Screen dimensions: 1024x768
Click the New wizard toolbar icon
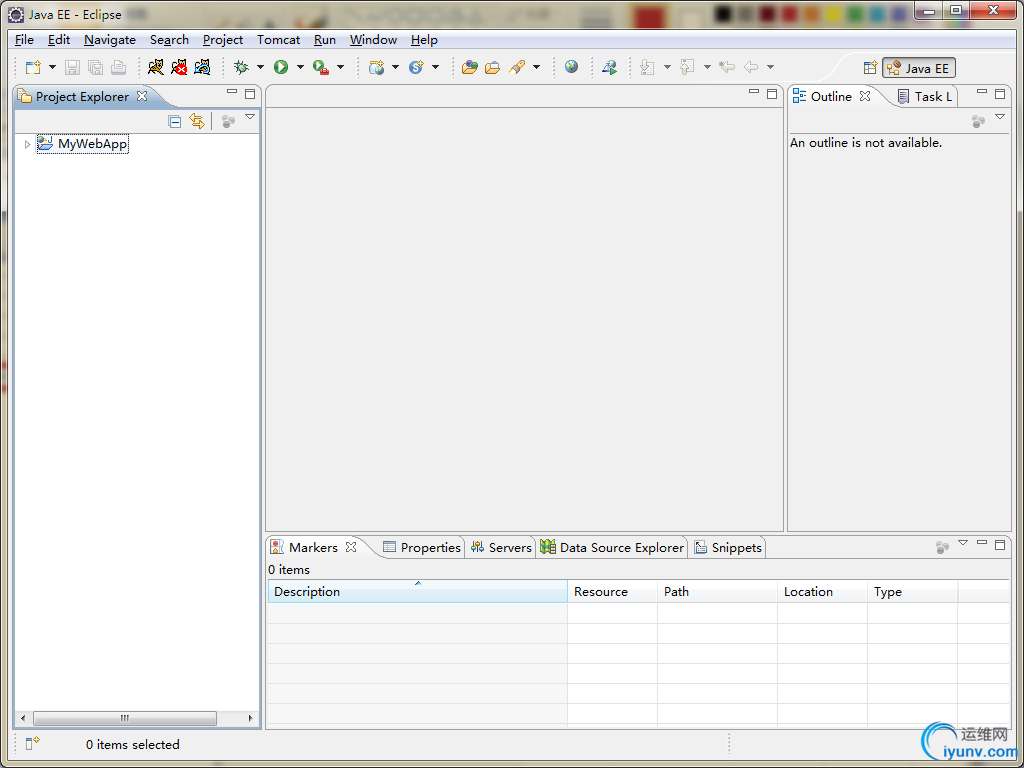tap(33, 67)
